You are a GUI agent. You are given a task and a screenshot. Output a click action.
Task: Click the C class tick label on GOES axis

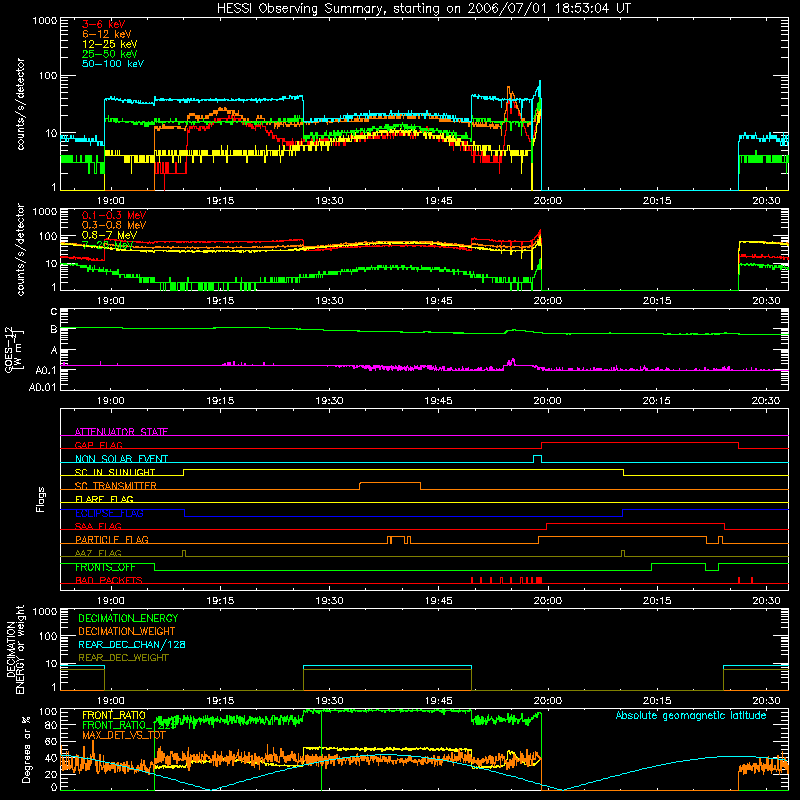click(54, 312)
